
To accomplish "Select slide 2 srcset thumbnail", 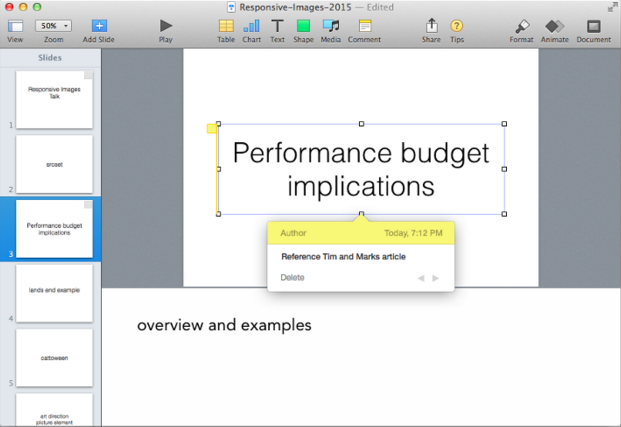I will [54, 164].
